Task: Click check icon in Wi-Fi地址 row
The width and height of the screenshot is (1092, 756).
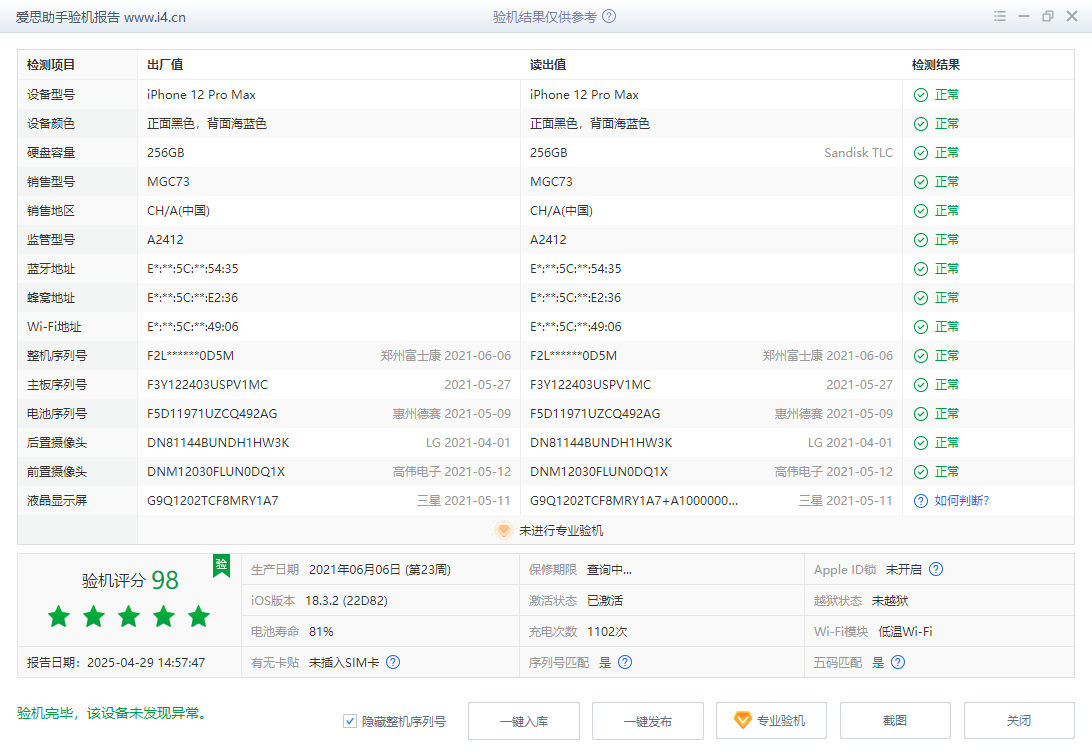Action: [921, 326]
